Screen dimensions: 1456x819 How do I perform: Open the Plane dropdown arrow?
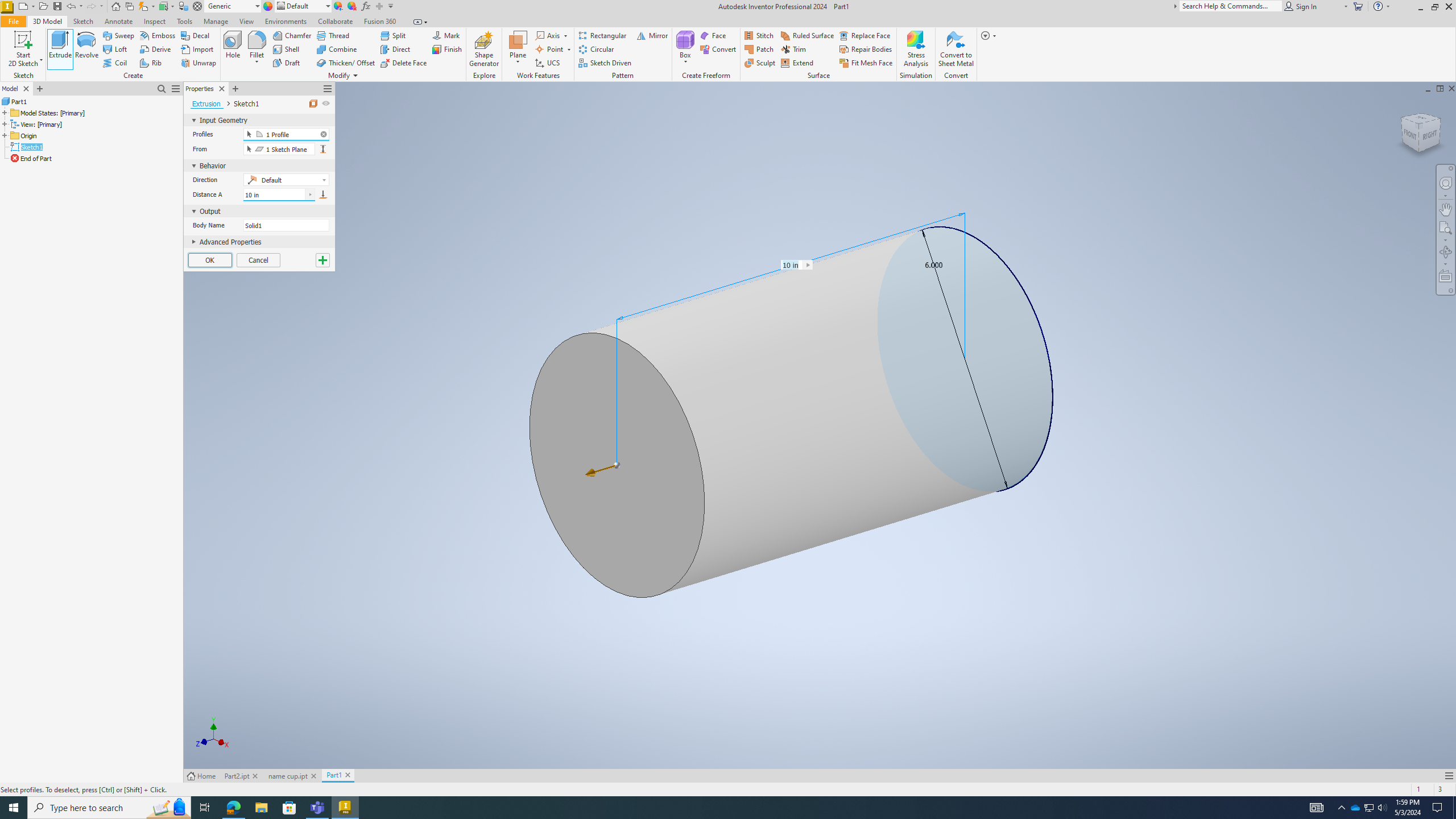point(518,62)
